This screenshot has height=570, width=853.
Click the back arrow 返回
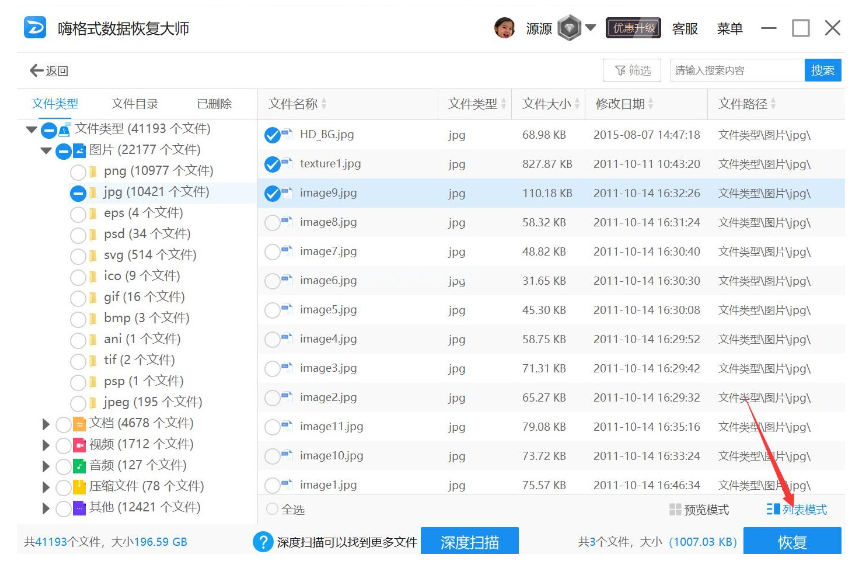click(49, 70)
